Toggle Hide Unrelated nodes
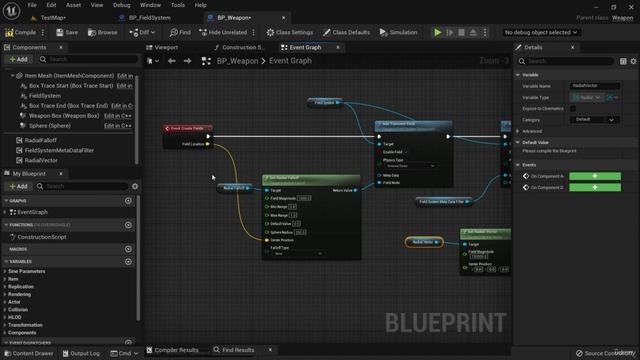The height and width of the screenshot is (360, 640). pos(223,32)
